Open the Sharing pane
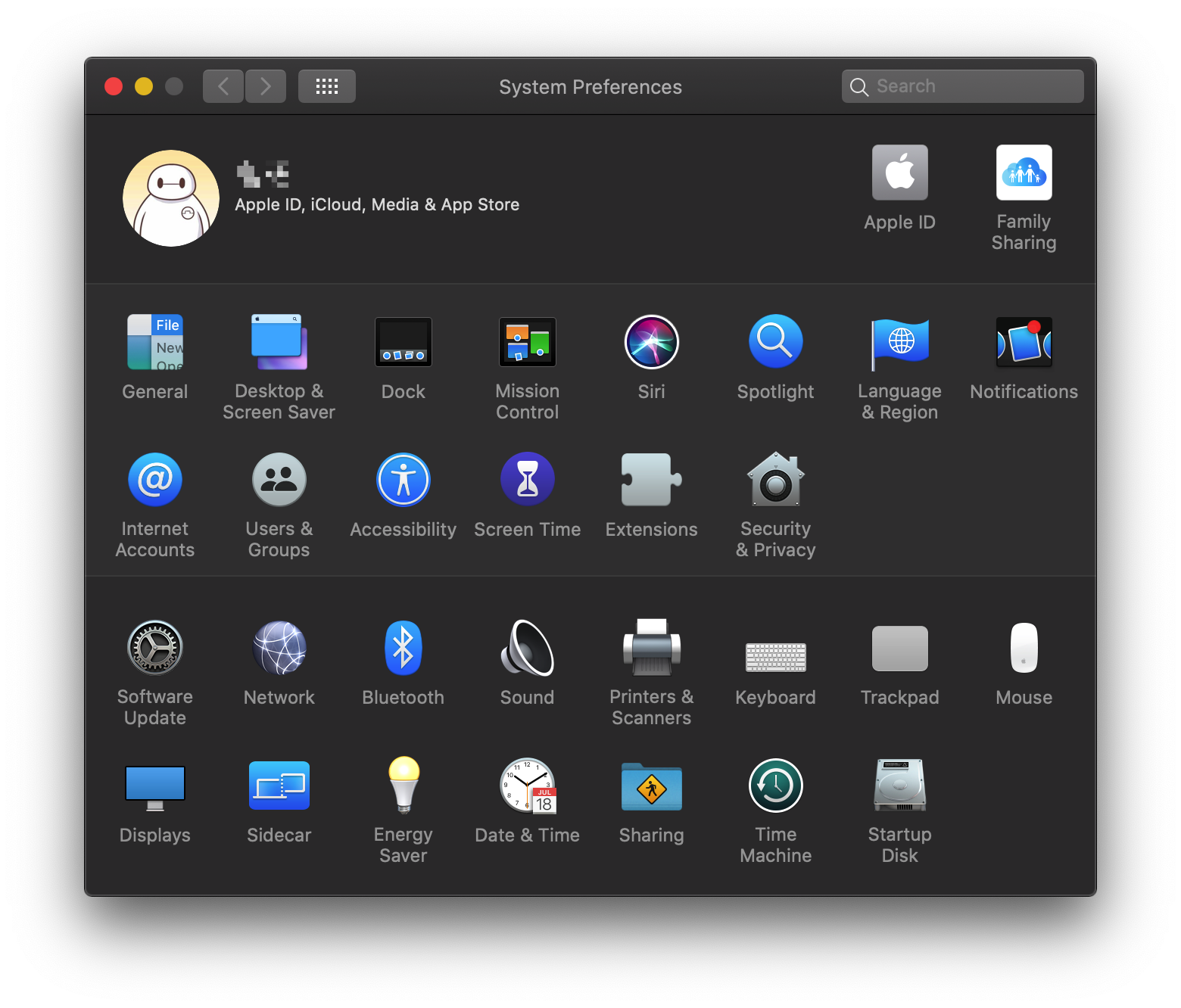 click(652, 787)
